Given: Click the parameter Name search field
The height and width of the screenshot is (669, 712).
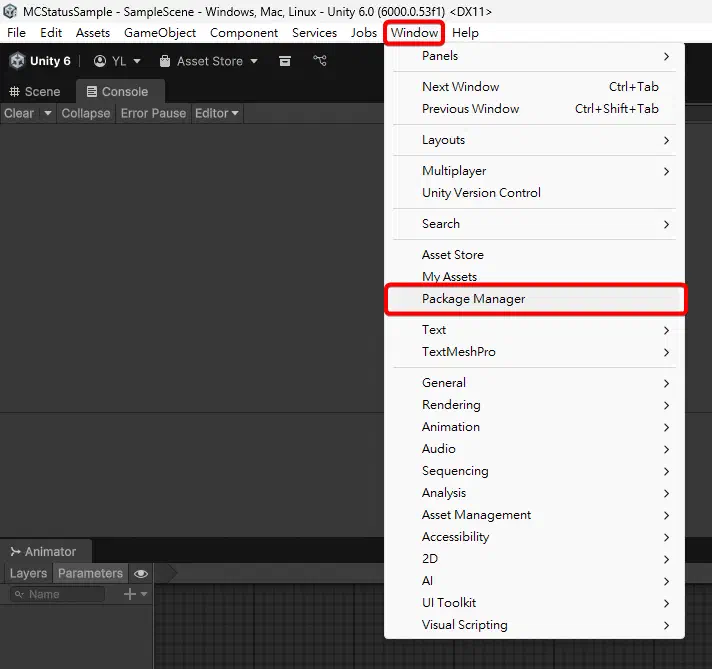Looking at the screenshot, I should 58,595.
